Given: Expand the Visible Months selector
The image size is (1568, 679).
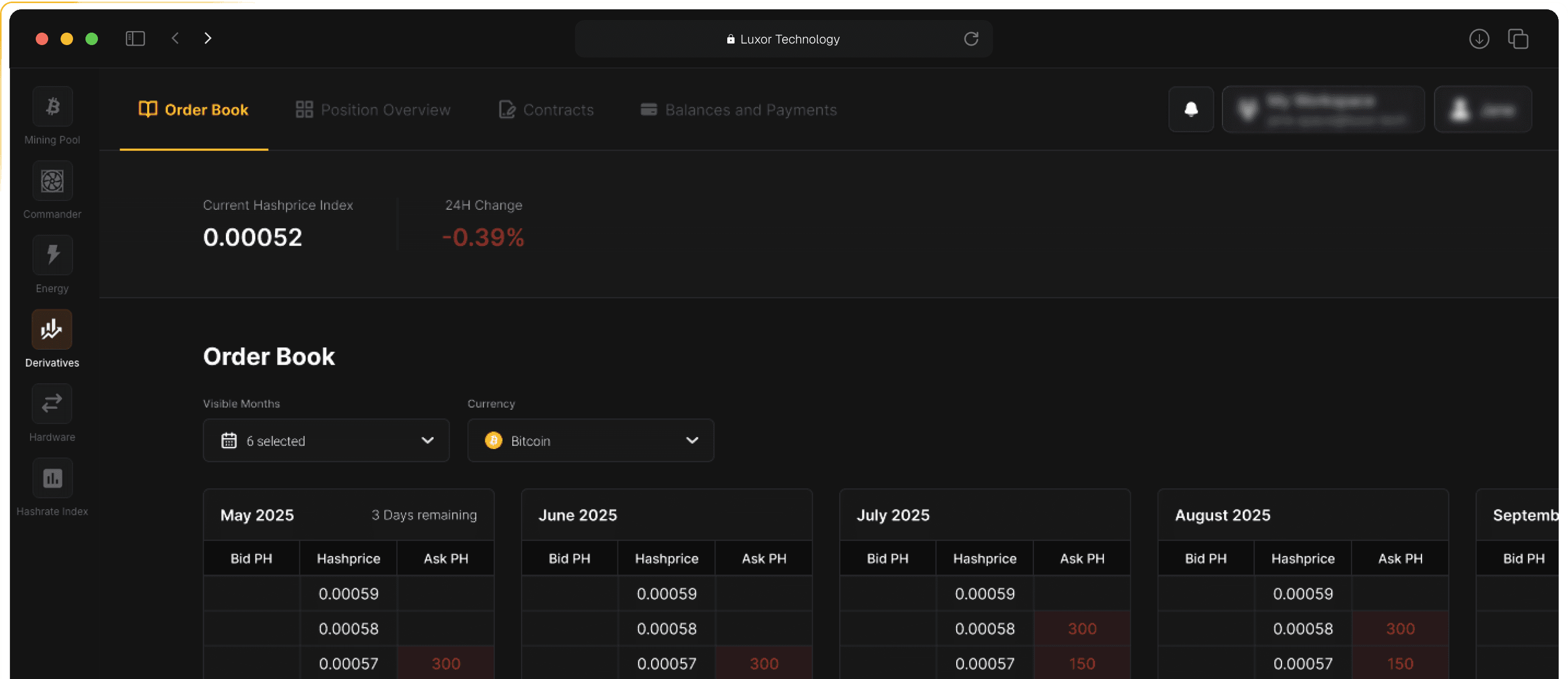Looking at the screenshot, I should tap(326, 440).
